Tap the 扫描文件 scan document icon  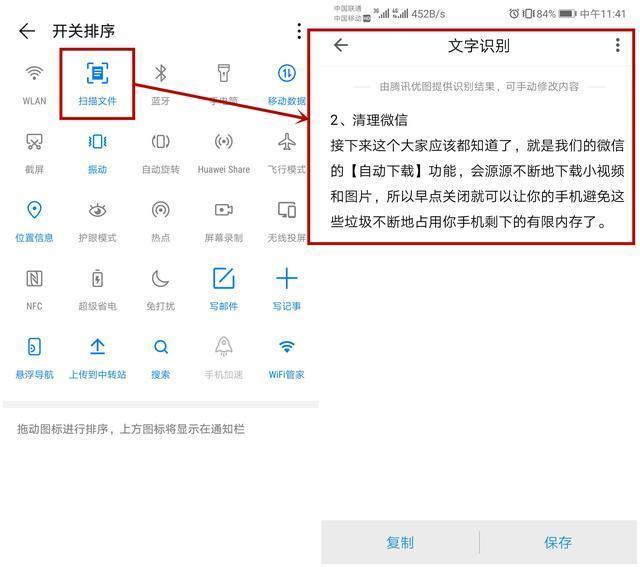(x=97, y=73)
